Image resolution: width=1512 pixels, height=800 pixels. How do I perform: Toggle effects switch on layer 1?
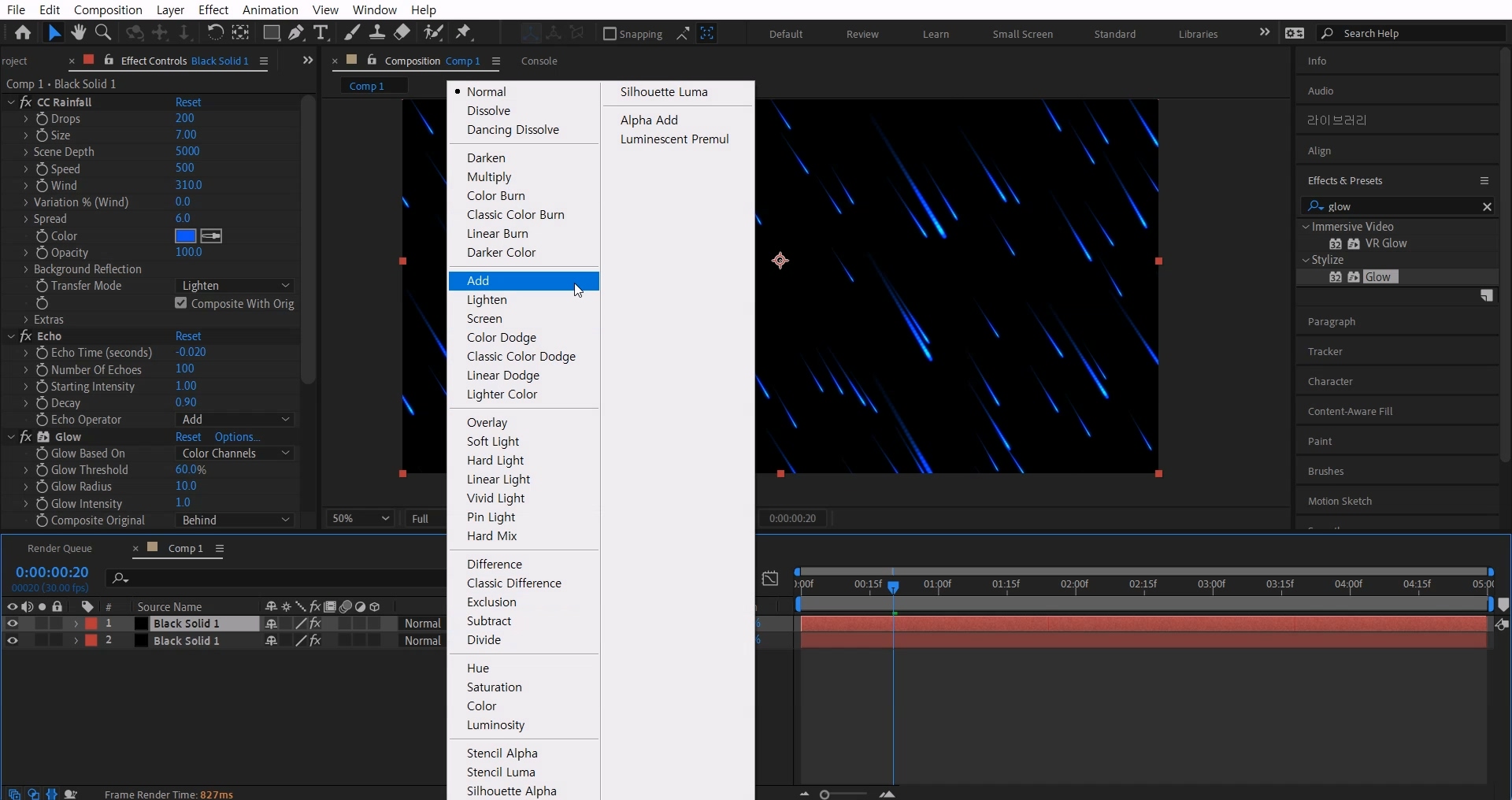[315, 624]
